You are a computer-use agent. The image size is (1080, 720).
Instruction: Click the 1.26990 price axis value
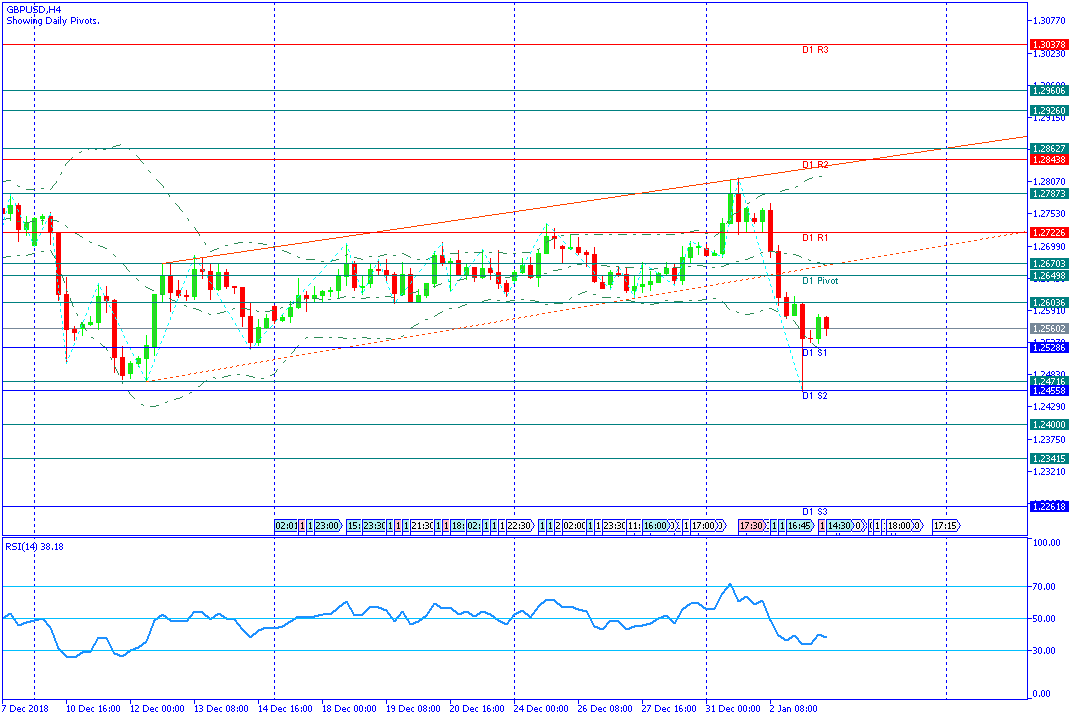(1049, 247)
